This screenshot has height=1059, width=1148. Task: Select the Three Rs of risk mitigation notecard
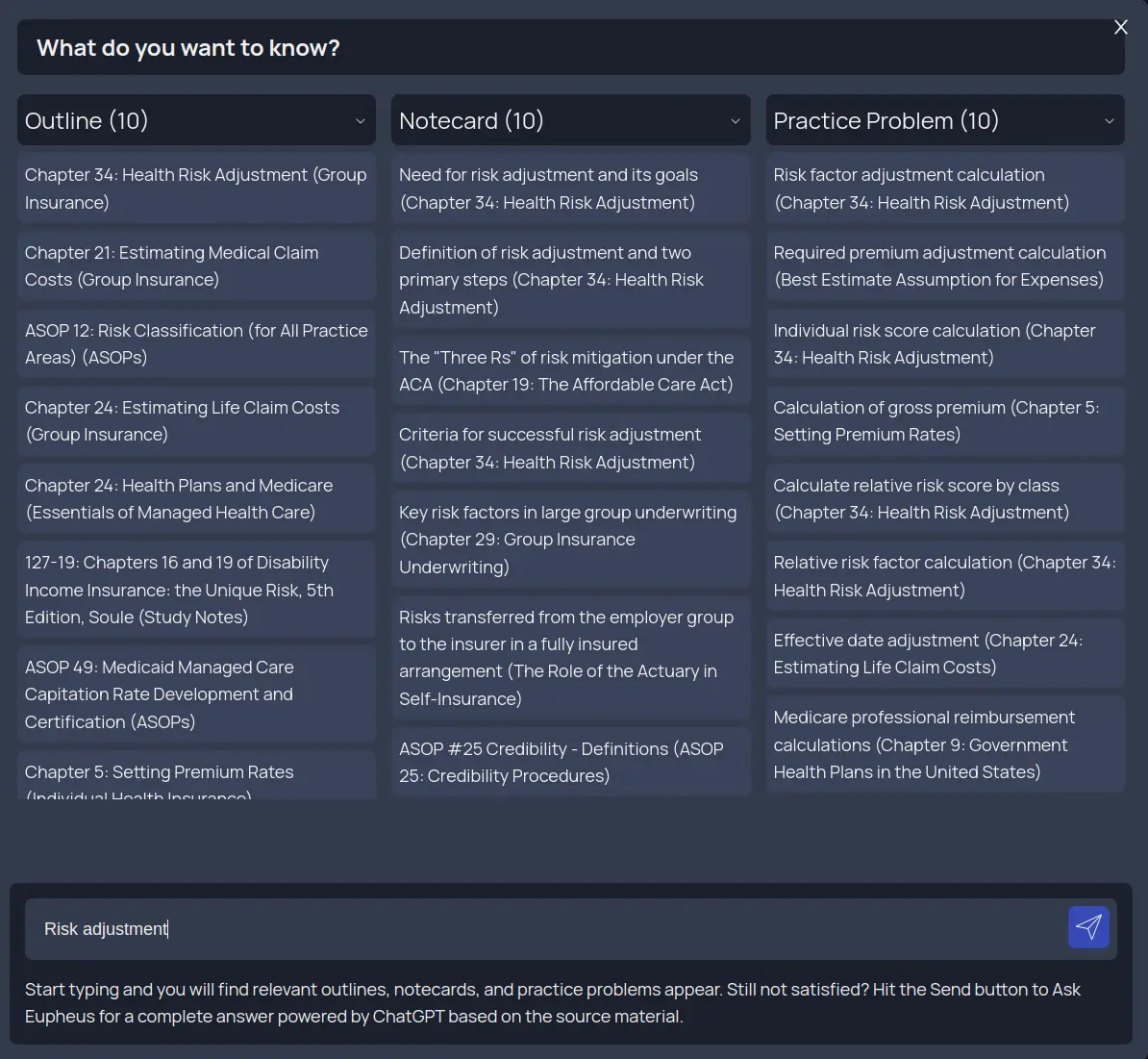tap(570, 370)
